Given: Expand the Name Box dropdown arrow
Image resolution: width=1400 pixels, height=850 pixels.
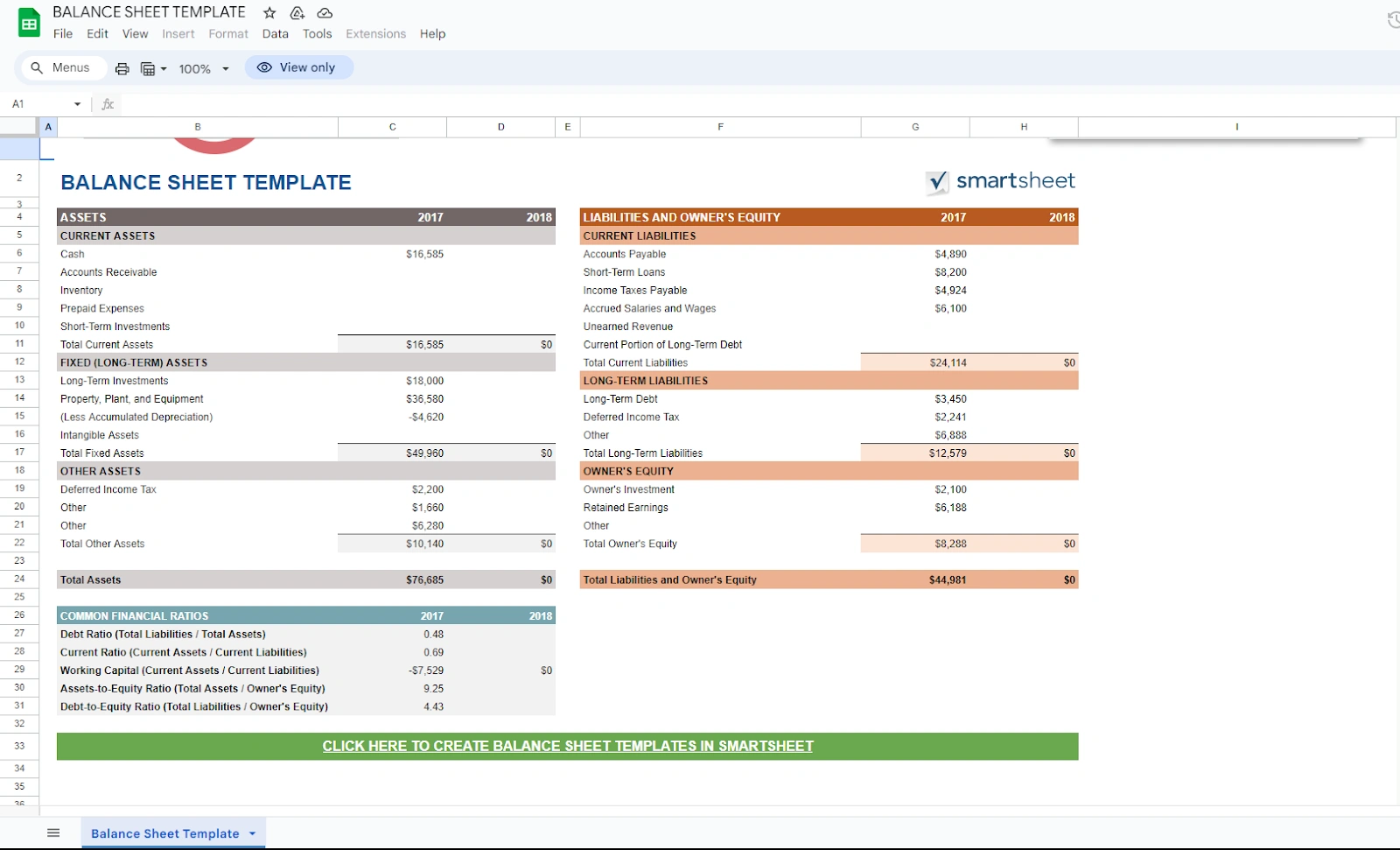Looking at the screenshot, I should point(77,103).
